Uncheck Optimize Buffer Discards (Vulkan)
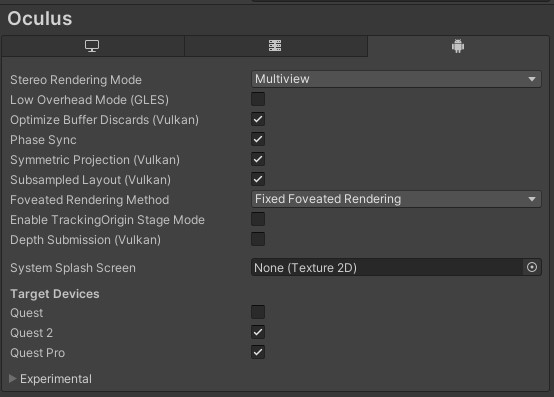 pos(258,119)
